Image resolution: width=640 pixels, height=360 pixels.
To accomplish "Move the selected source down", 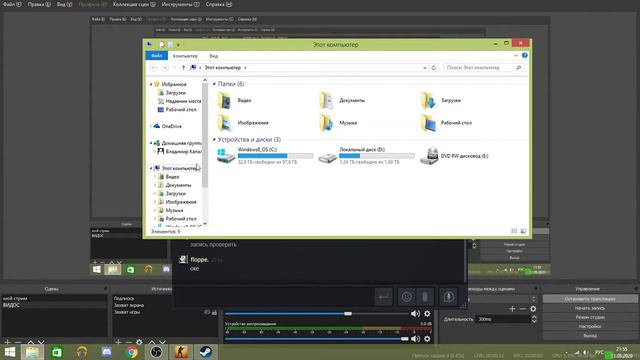I will 162,342.
